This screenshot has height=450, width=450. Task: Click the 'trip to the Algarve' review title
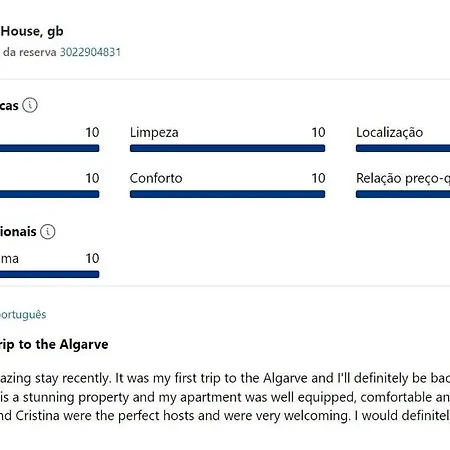pyautogui.click(x=54, y=344)
